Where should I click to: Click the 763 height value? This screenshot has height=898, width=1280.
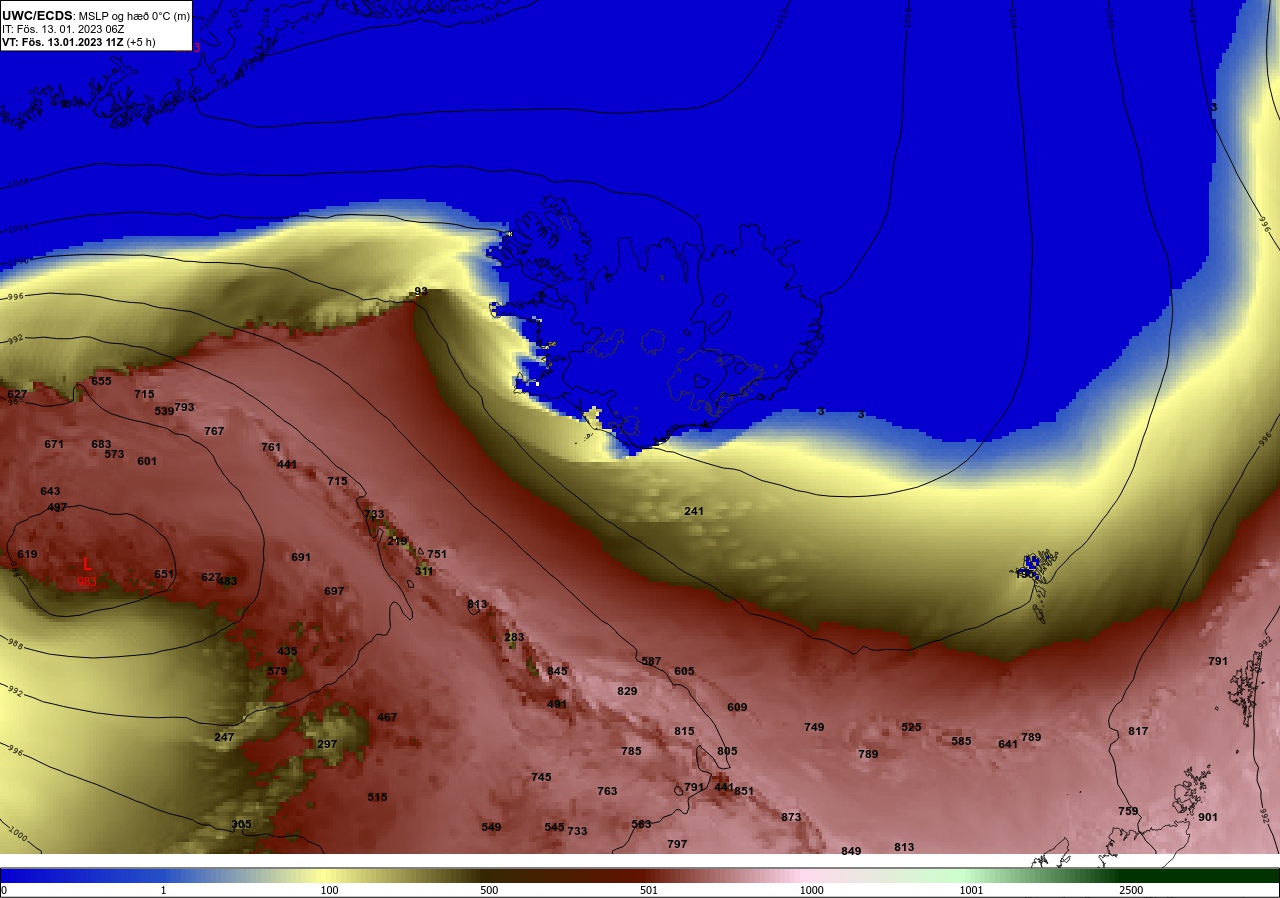[x=607, y=791]
